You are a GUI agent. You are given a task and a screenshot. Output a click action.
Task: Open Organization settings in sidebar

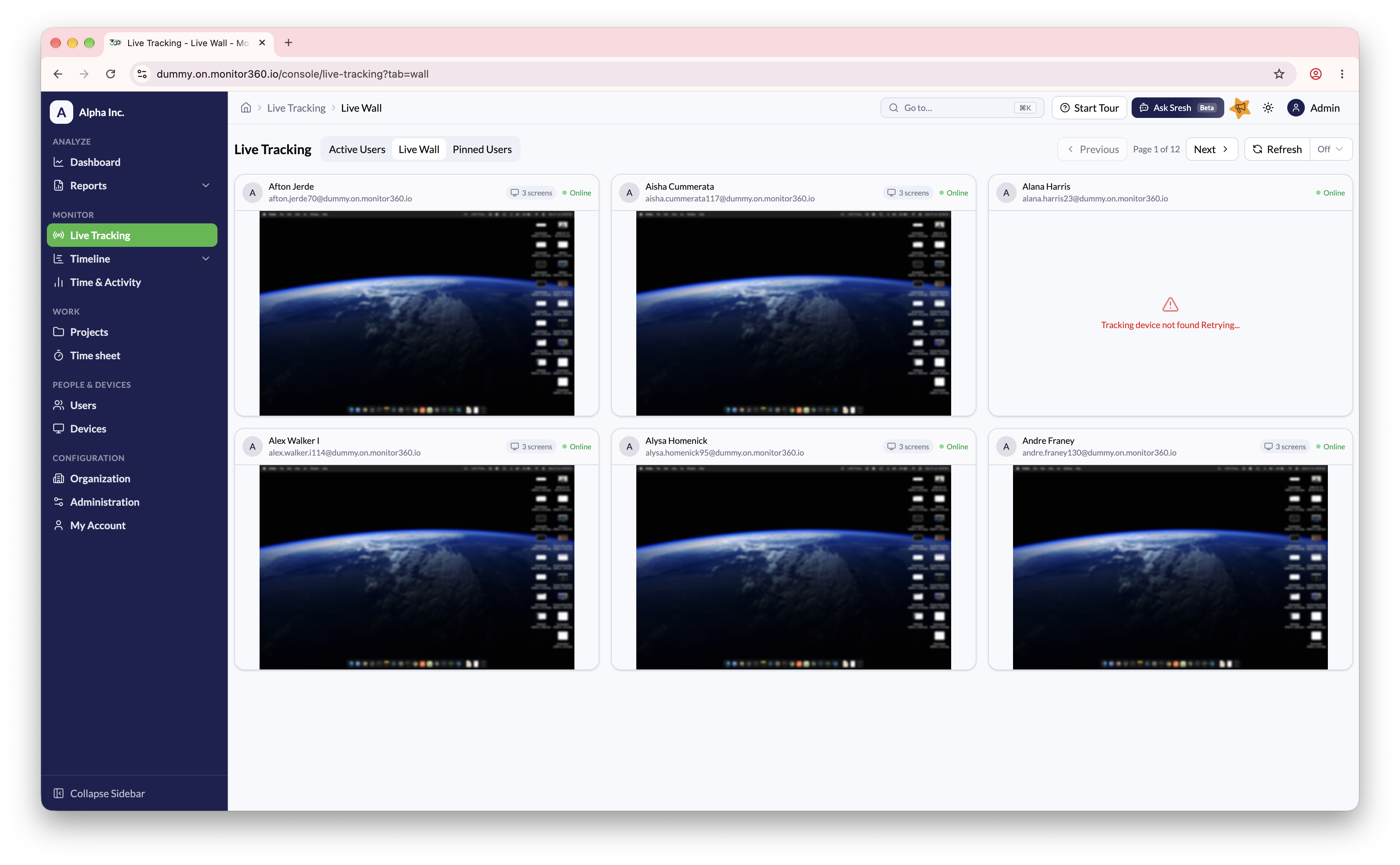132,478
